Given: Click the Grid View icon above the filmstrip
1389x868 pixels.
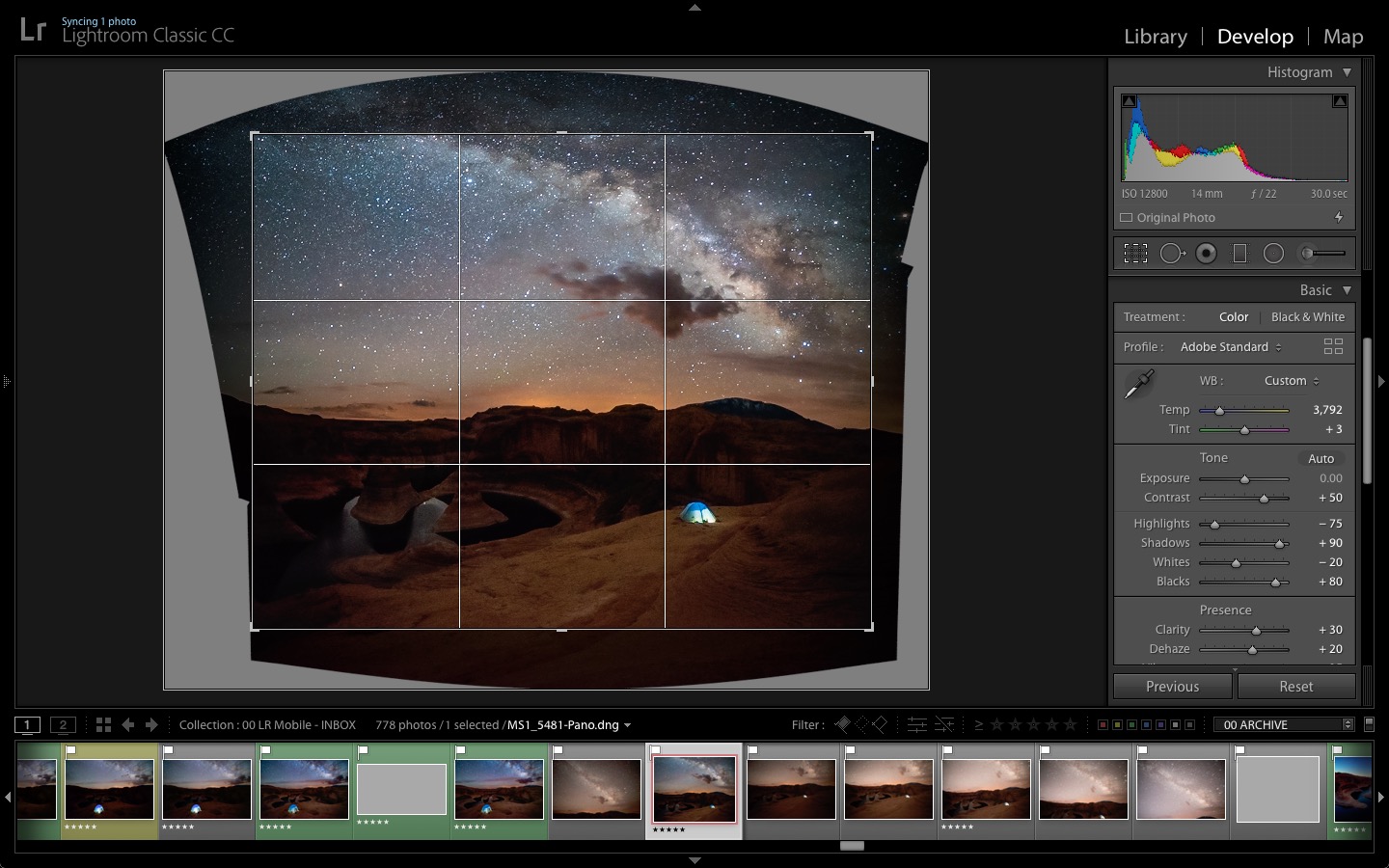Looking at the screenshot, I should [x=103, y=724].
